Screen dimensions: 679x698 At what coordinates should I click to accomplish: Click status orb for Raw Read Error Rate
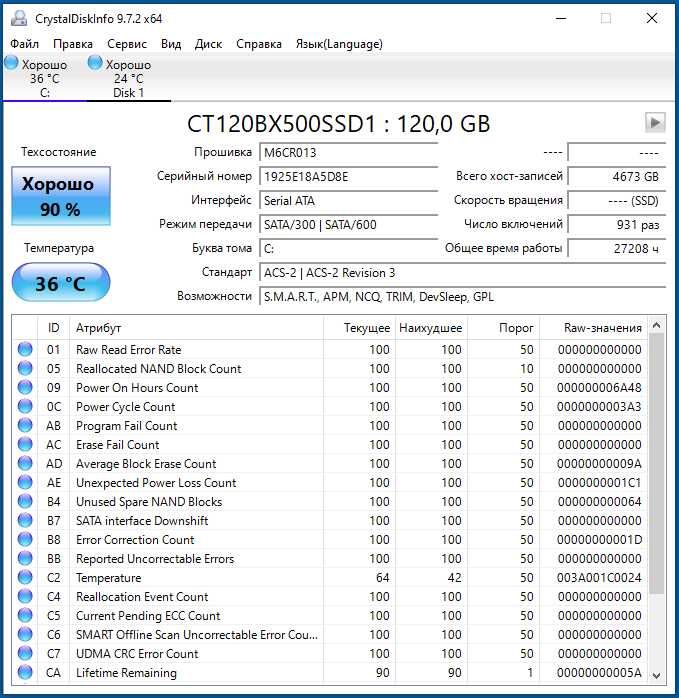click(25, 349)
